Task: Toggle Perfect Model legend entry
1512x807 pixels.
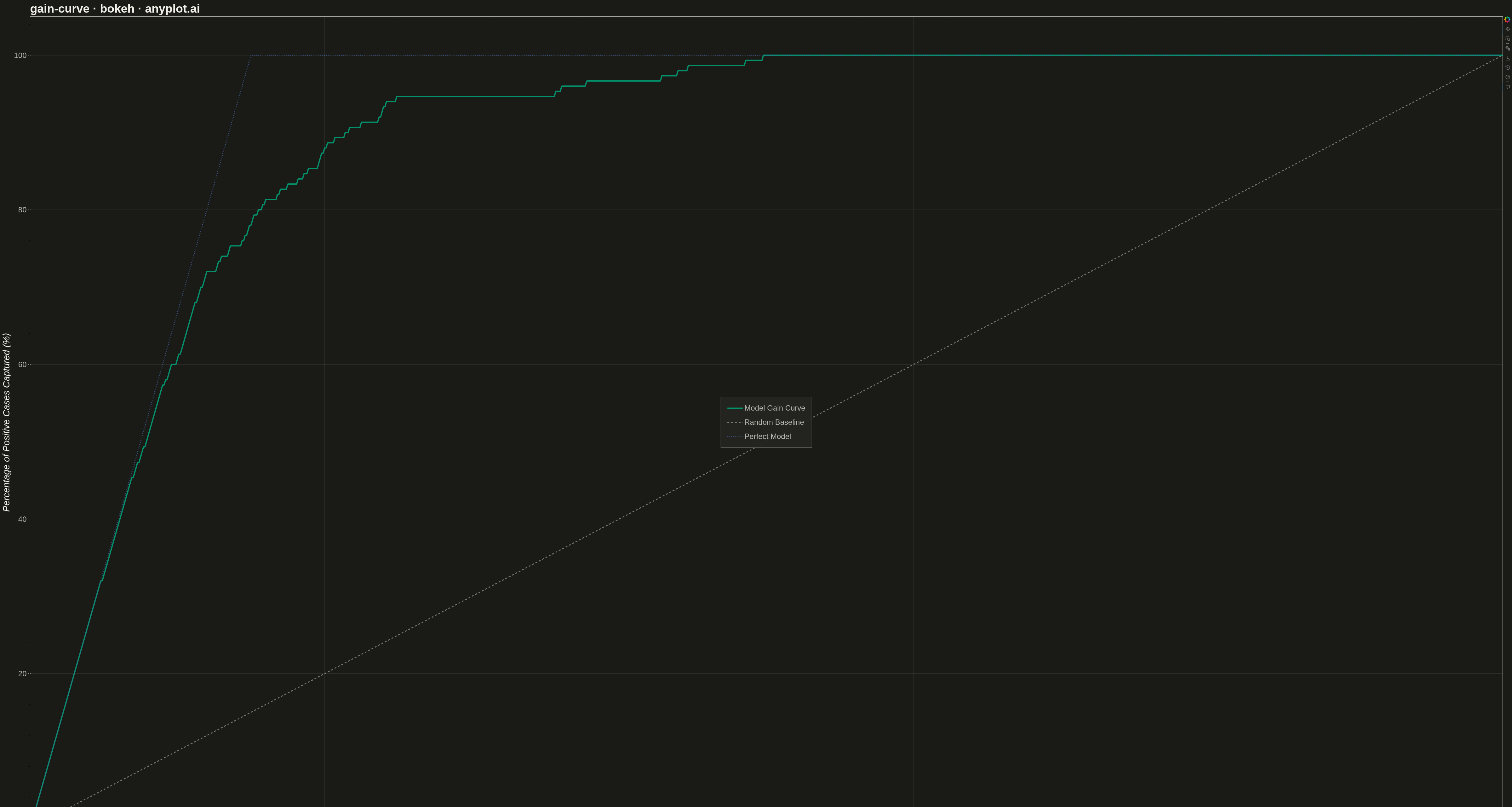Action: coord(759,436)
